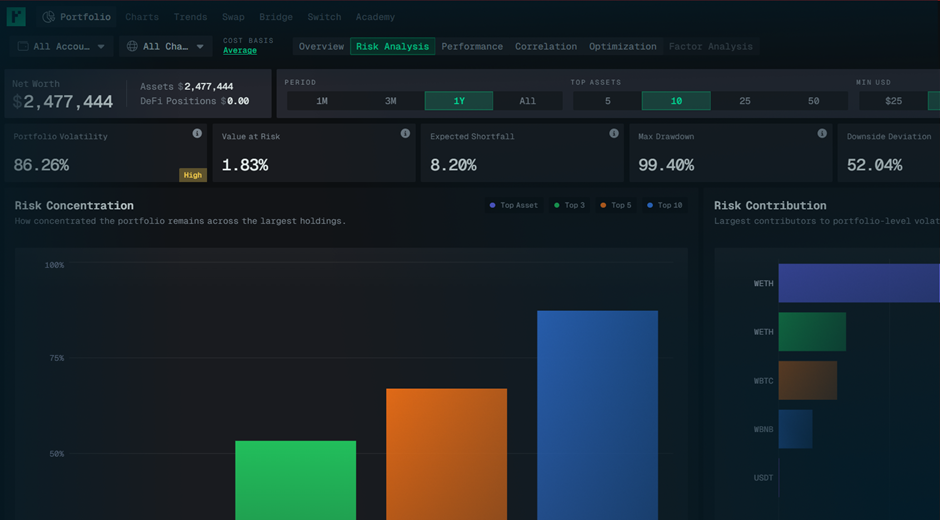Click the All Accounts wallet icon
This screenshot has width=940, height=520.
pyautogui.click(x=23, y=46)
